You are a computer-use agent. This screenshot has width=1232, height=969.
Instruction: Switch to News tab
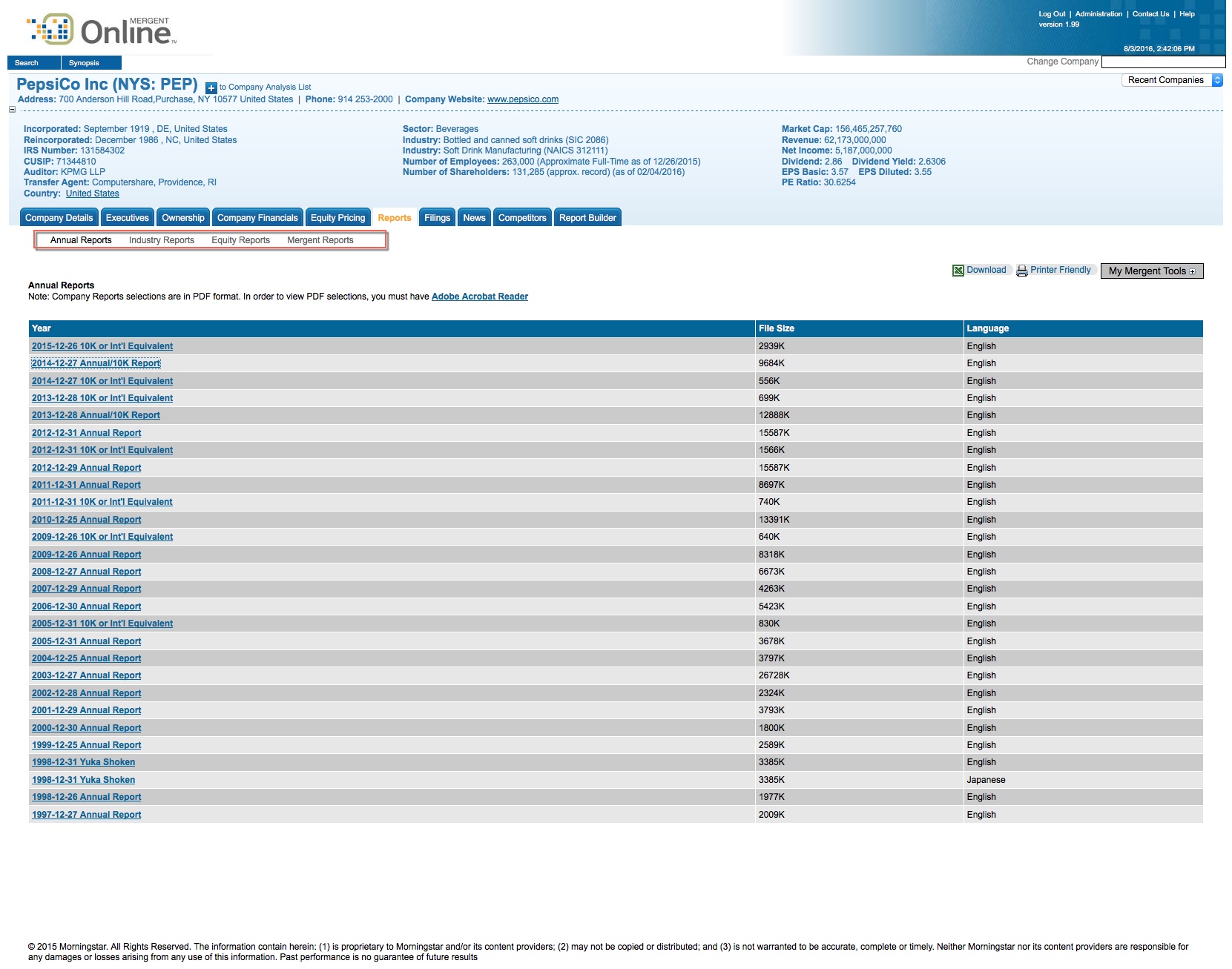pyautogui.click(x=475, y=218)
